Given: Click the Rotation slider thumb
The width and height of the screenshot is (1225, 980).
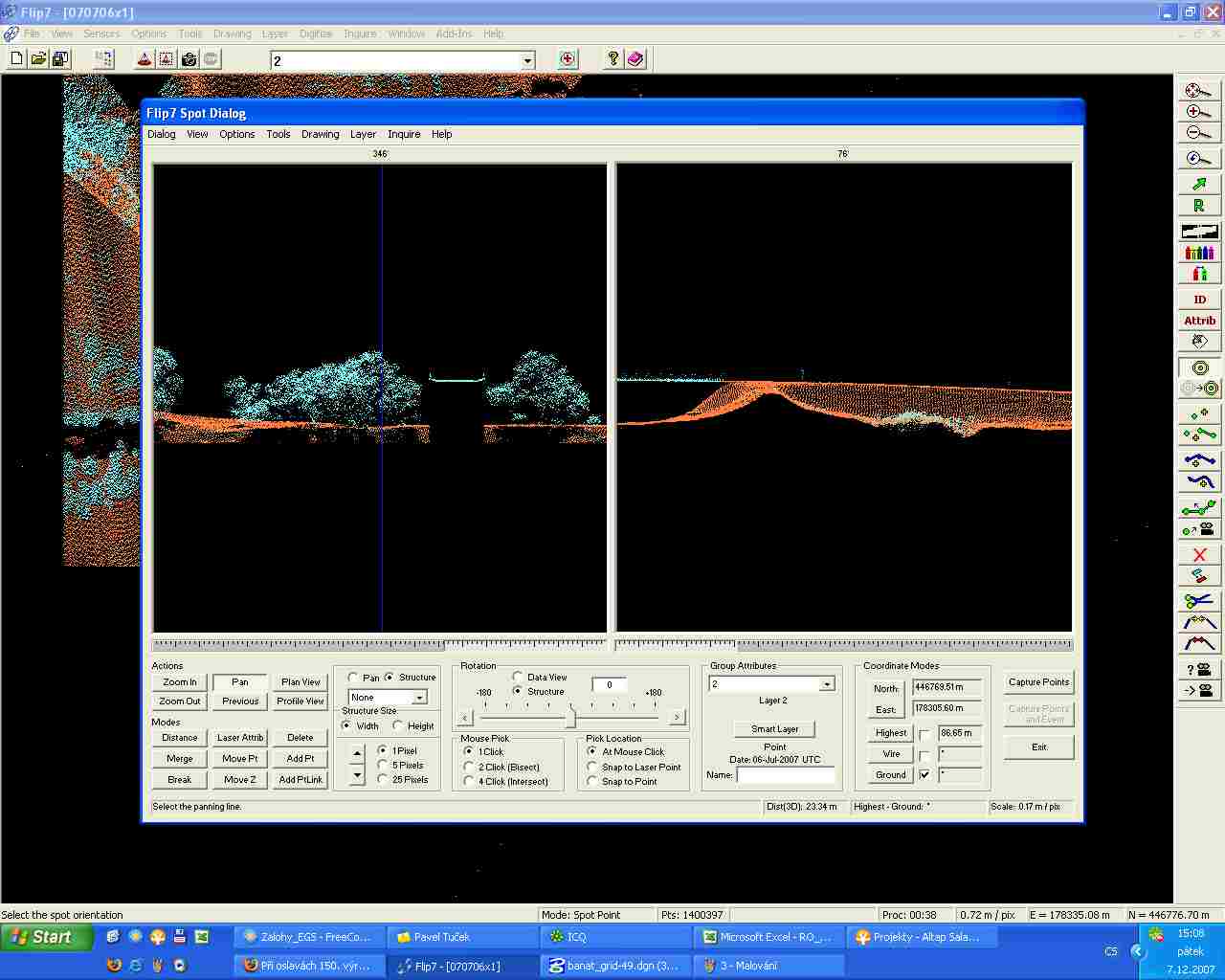Looking at the screenshot, I should pyautogui.click(x=570, y=716).
